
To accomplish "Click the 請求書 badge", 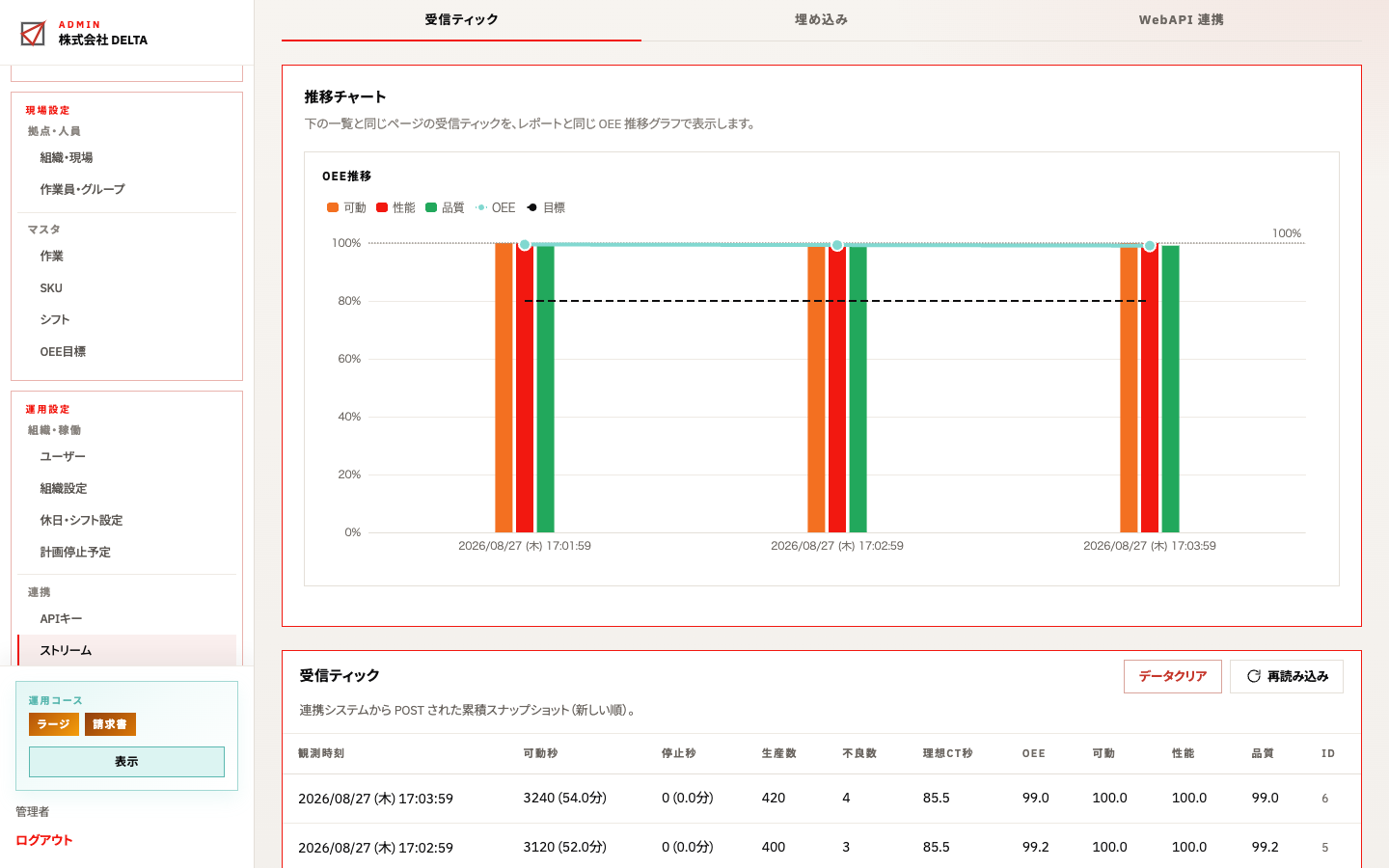I will (110, 724).
